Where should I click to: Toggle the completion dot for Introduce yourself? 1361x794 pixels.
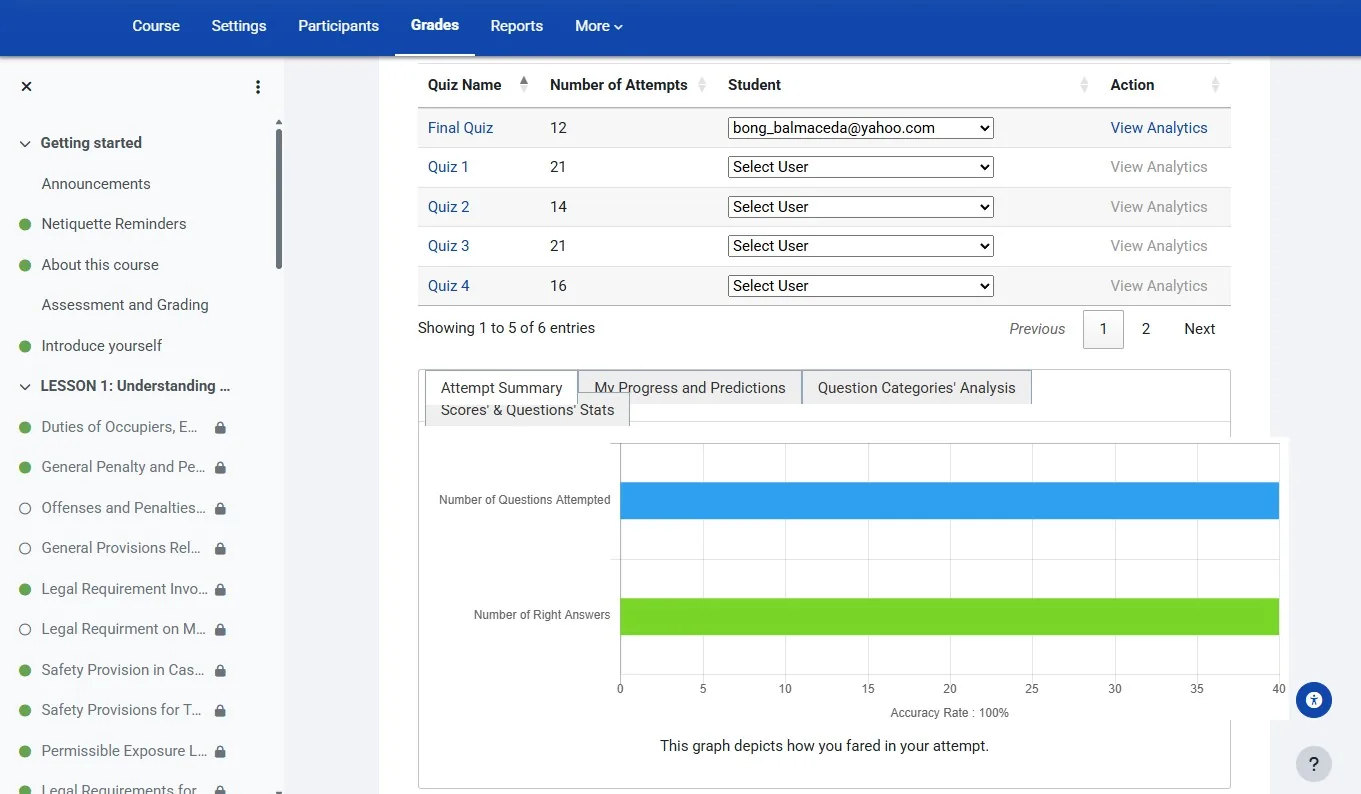pyautogui.click(x=26, y=345)
